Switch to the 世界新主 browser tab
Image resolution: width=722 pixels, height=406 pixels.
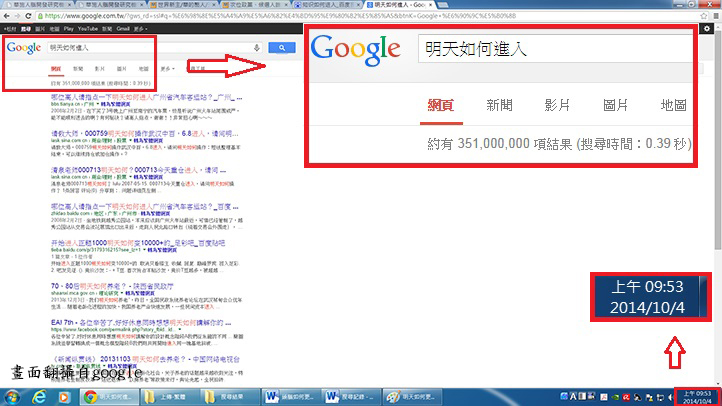click(182, 5)
